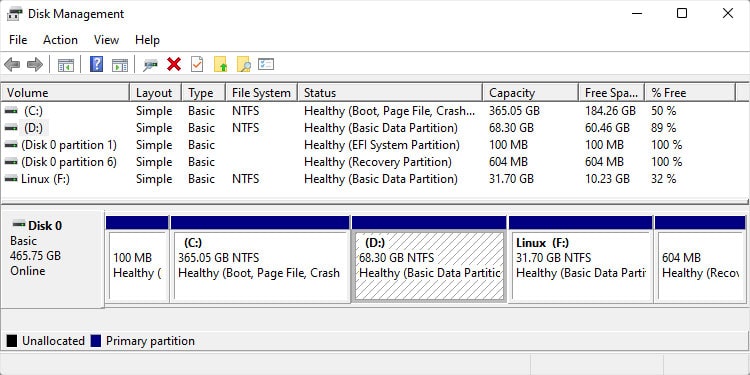Sort by the Capacity column header
This screenshot has height=375, width=750.
coord(530,93)
